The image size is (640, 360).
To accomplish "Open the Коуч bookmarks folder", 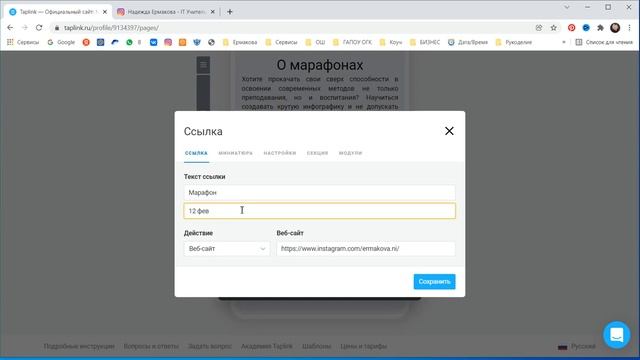I will [x=391, y=42].
